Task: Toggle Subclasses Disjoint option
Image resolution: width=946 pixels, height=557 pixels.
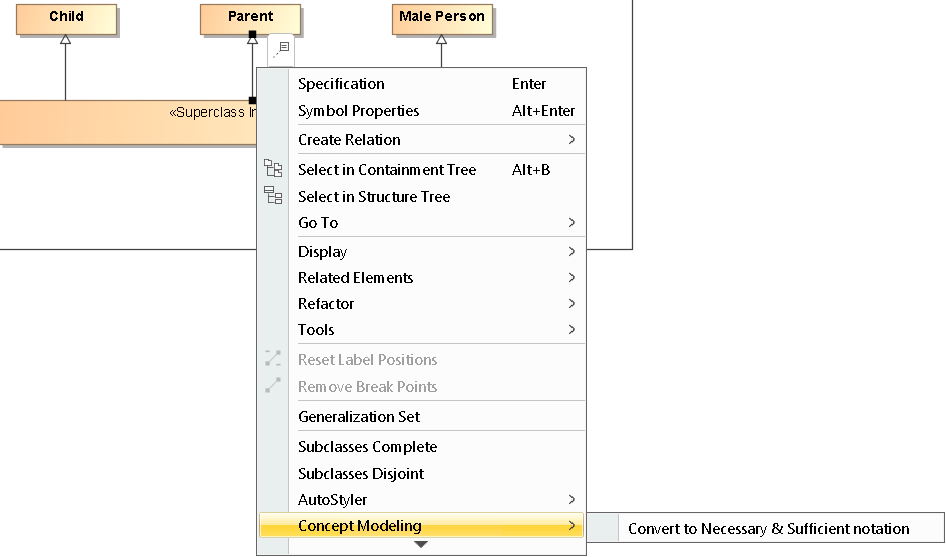Action: (x=361, y=474)
